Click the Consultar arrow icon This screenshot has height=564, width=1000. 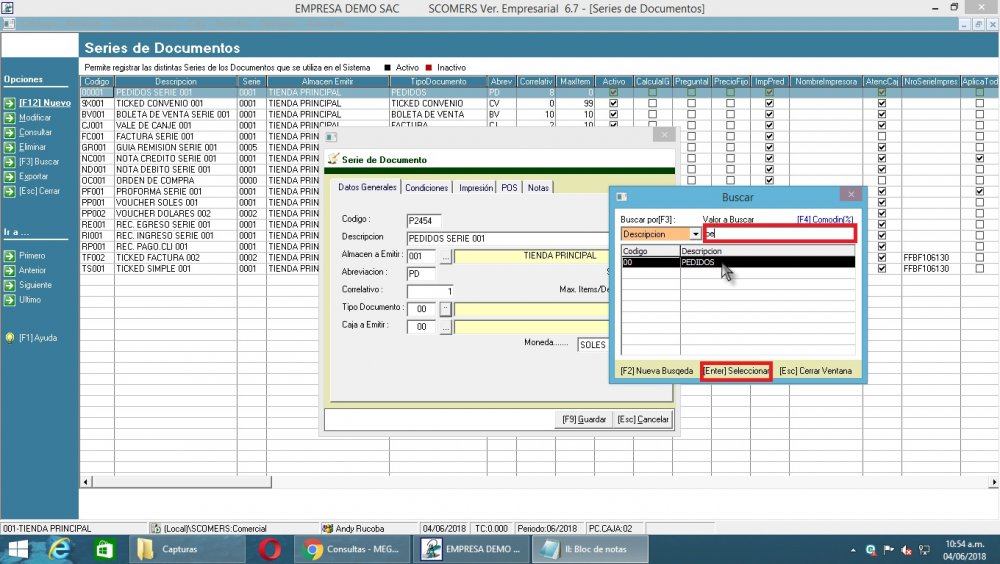coord(10,133)
